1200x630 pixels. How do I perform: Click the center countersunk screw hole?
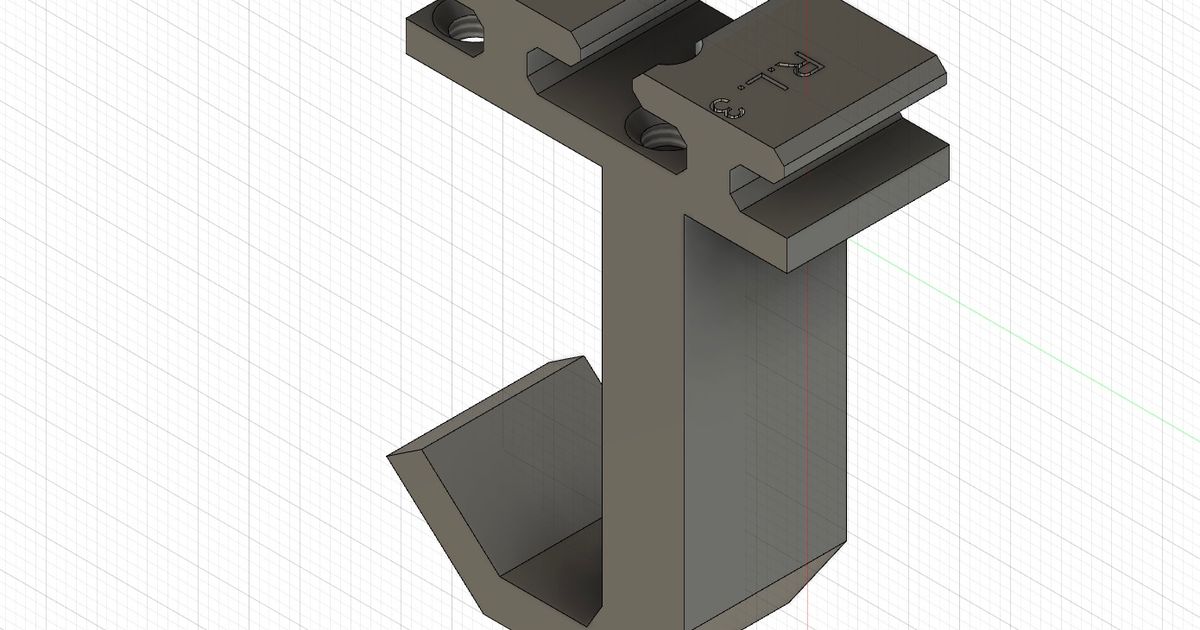pyautogui.click(x=655, y=130)
